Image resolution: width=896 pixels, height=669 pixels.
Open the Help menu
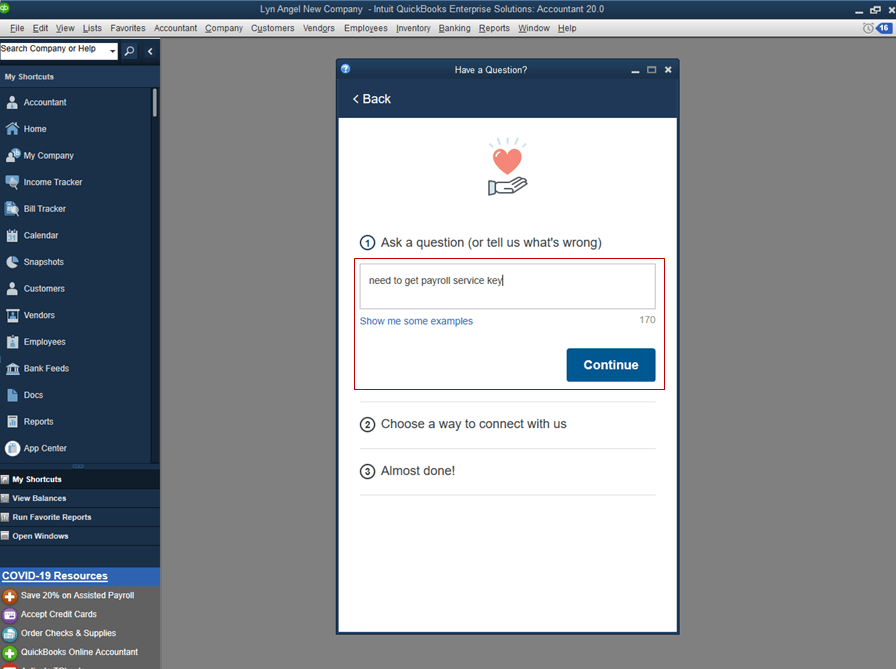[567, 28]
